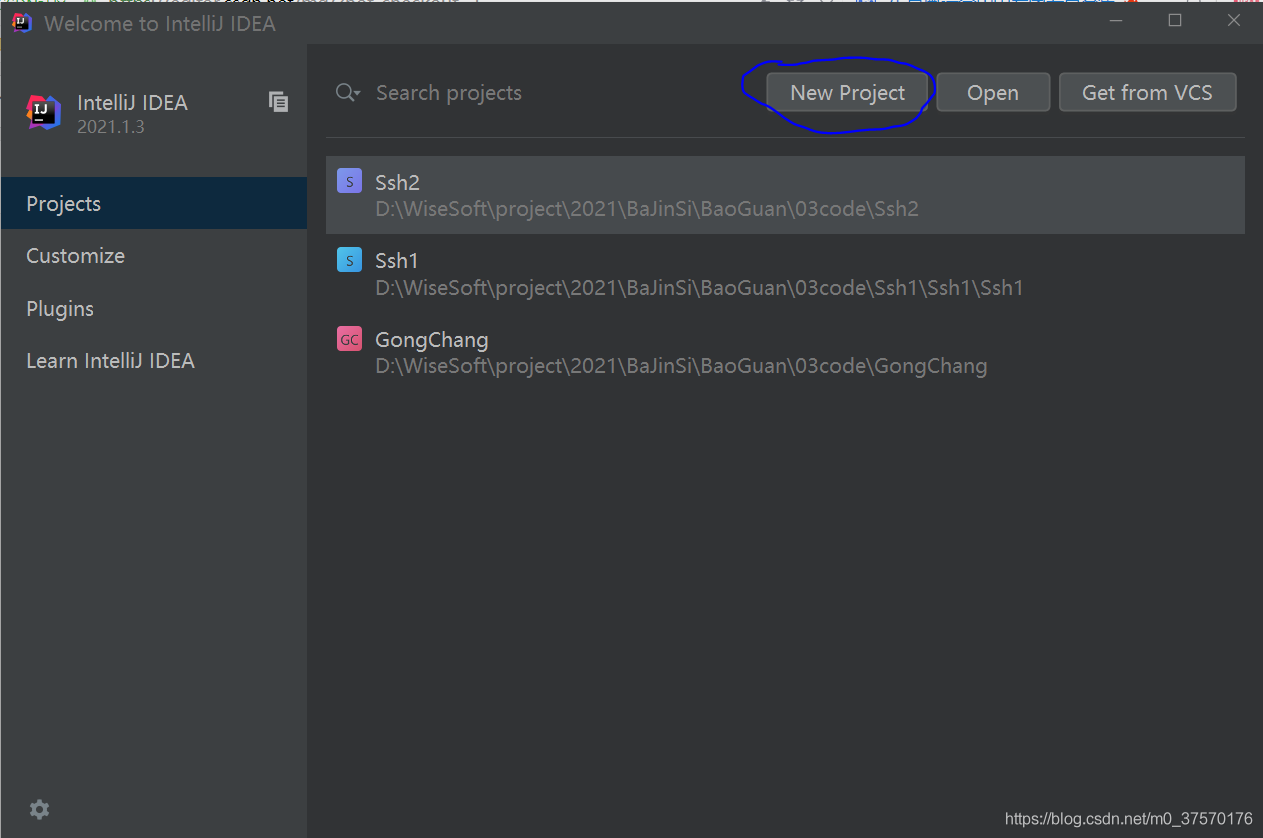Click the path ending in 03code\GongChang
The height and width of the screenshot is (838, 1263).
point(681,366)
